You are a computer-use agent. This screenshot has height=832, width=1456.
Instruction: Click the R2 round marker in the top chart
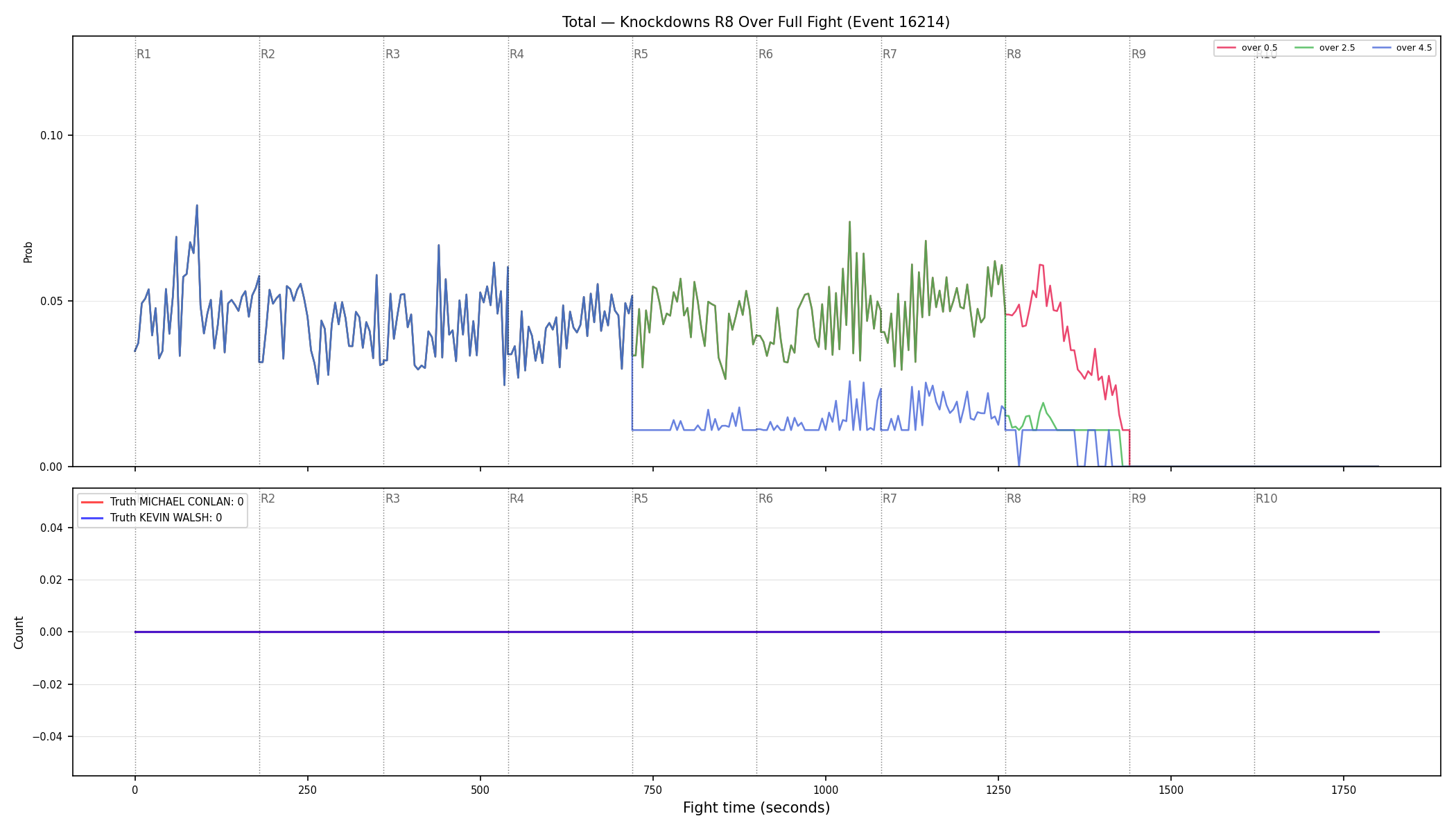[268, 54]
